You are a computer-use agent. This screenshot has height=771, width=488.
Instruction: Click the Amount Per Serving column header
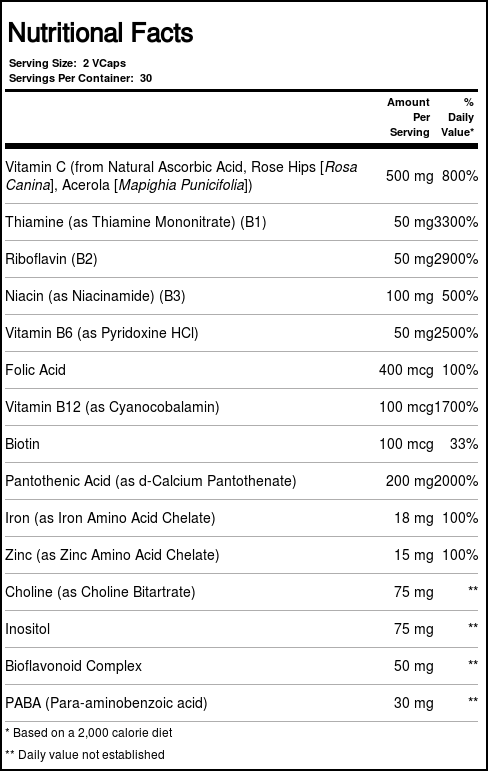(408, 117)
